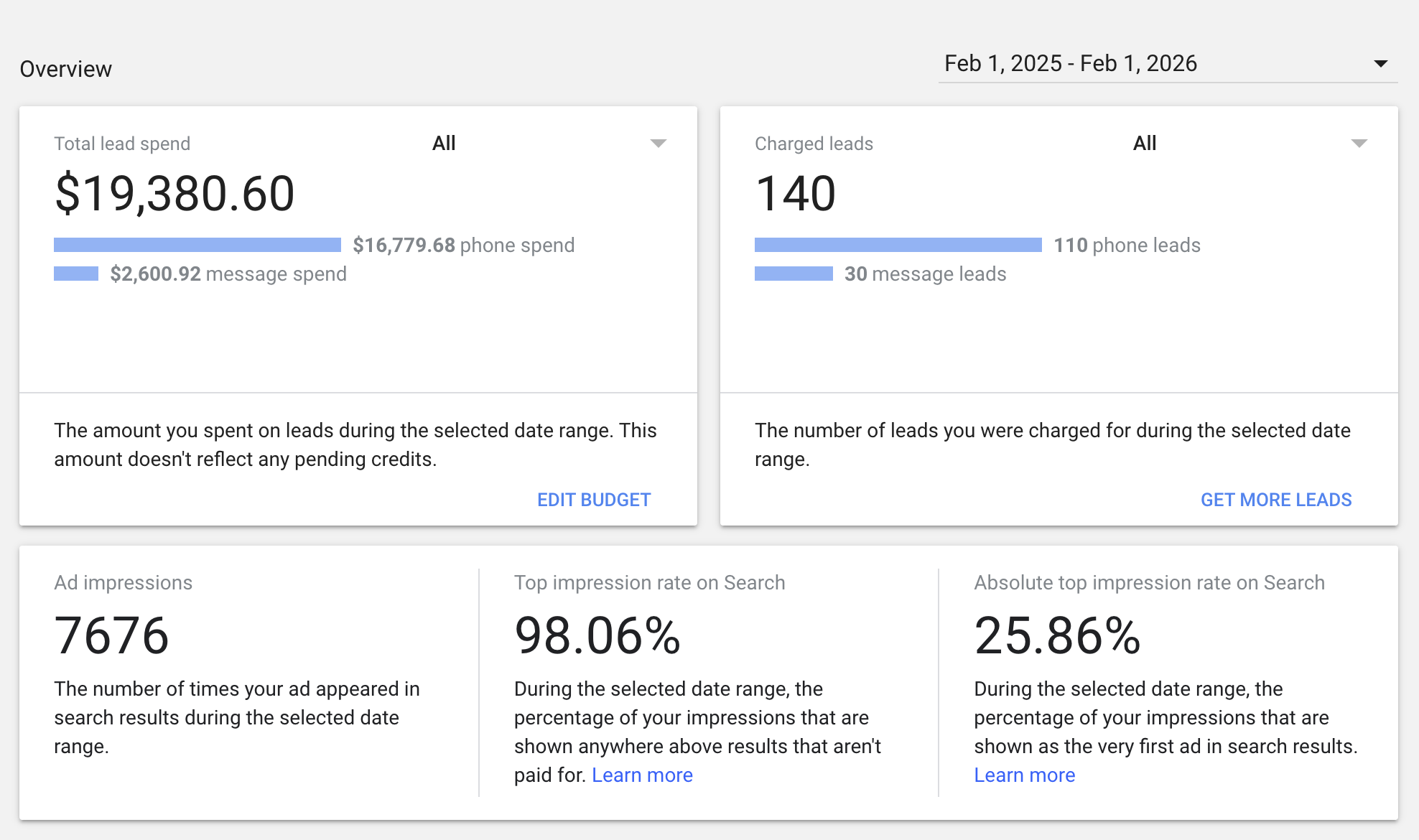This screenshot has height=840, width=1419.
Task: Open Learn more under Absolute top impression rate
Action: (x=1024, y=775)
